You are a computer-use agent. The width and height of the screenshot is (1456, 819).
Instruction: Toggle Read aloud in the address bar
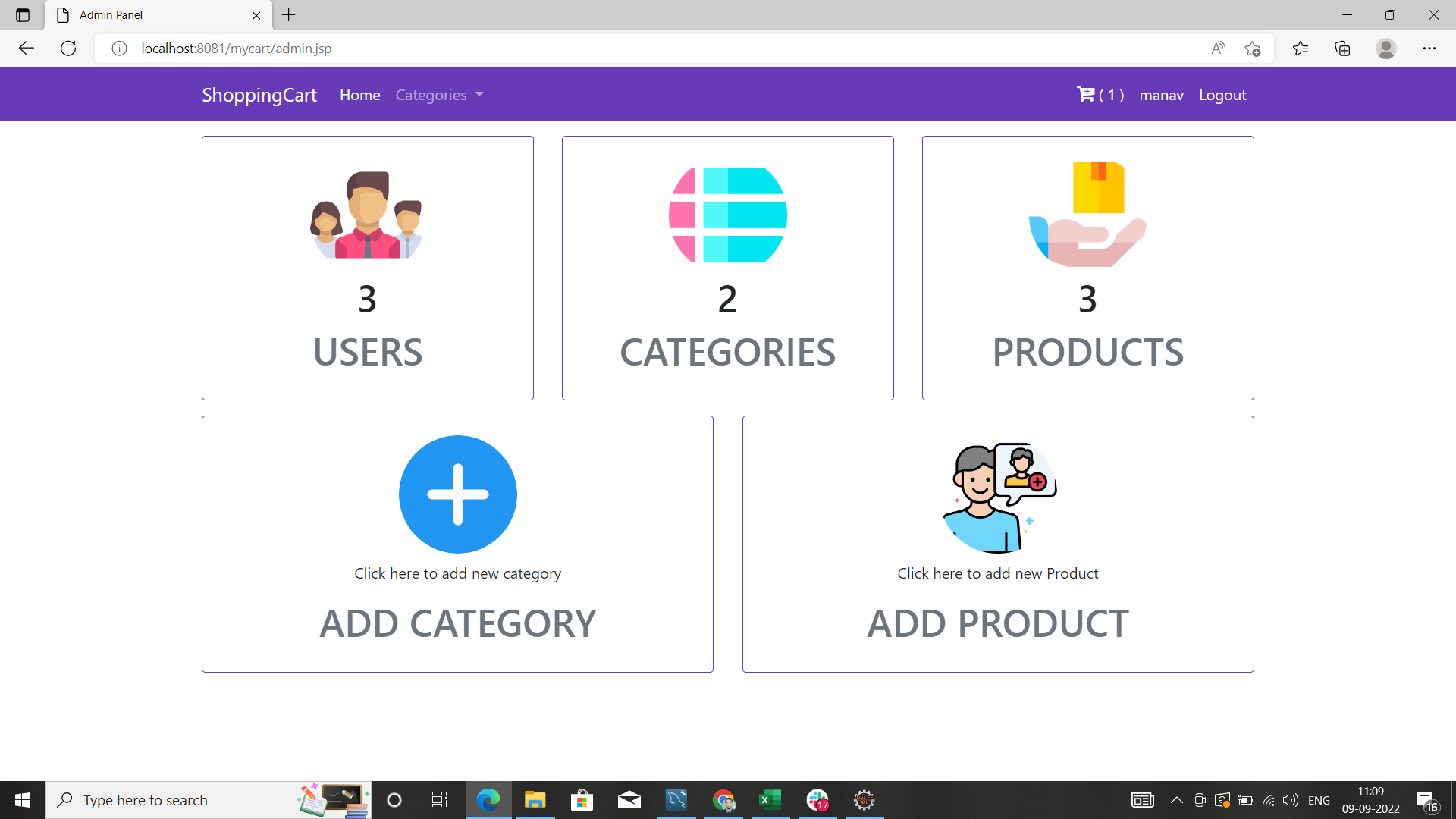point(1218,48)
